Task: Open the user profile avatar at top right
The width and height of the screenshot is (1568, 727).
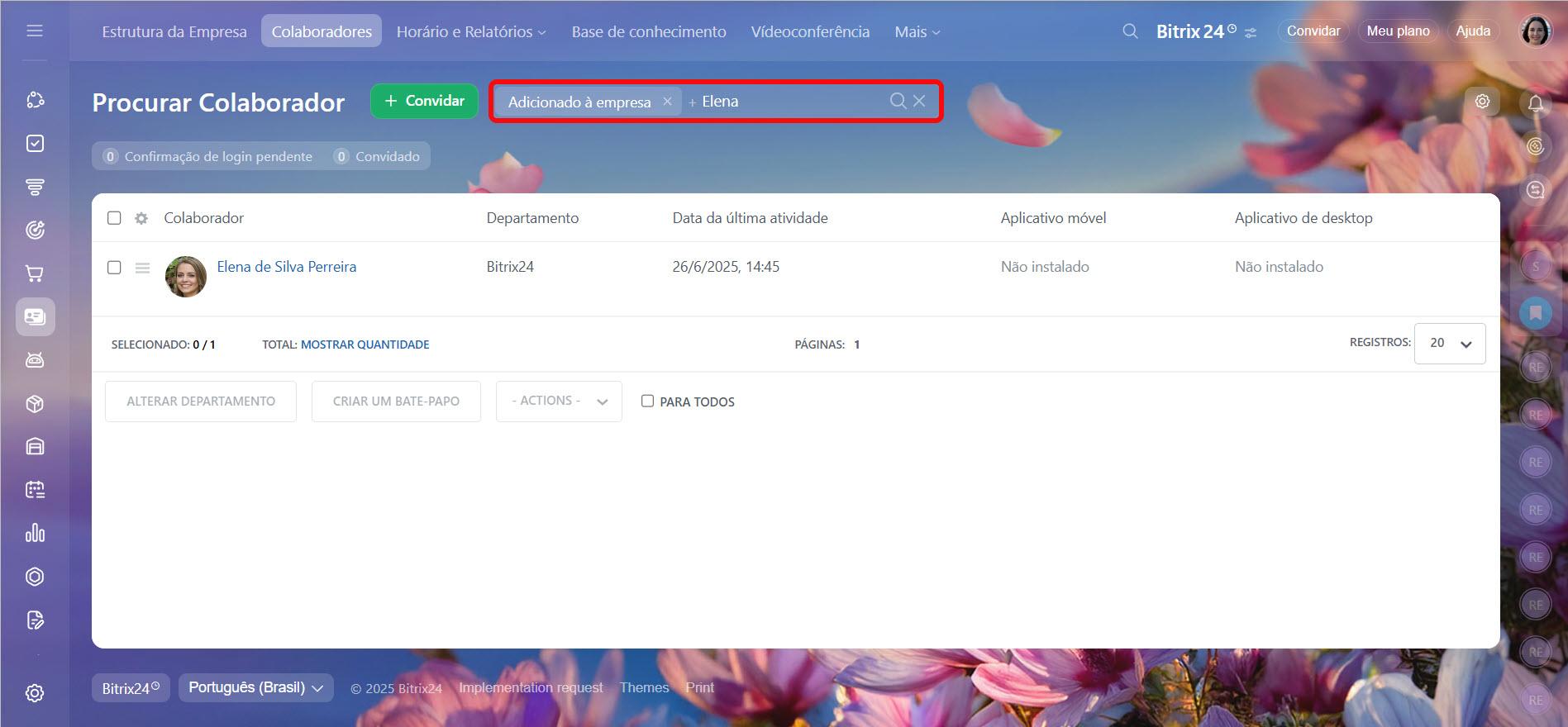Action: click(1536, 31)
